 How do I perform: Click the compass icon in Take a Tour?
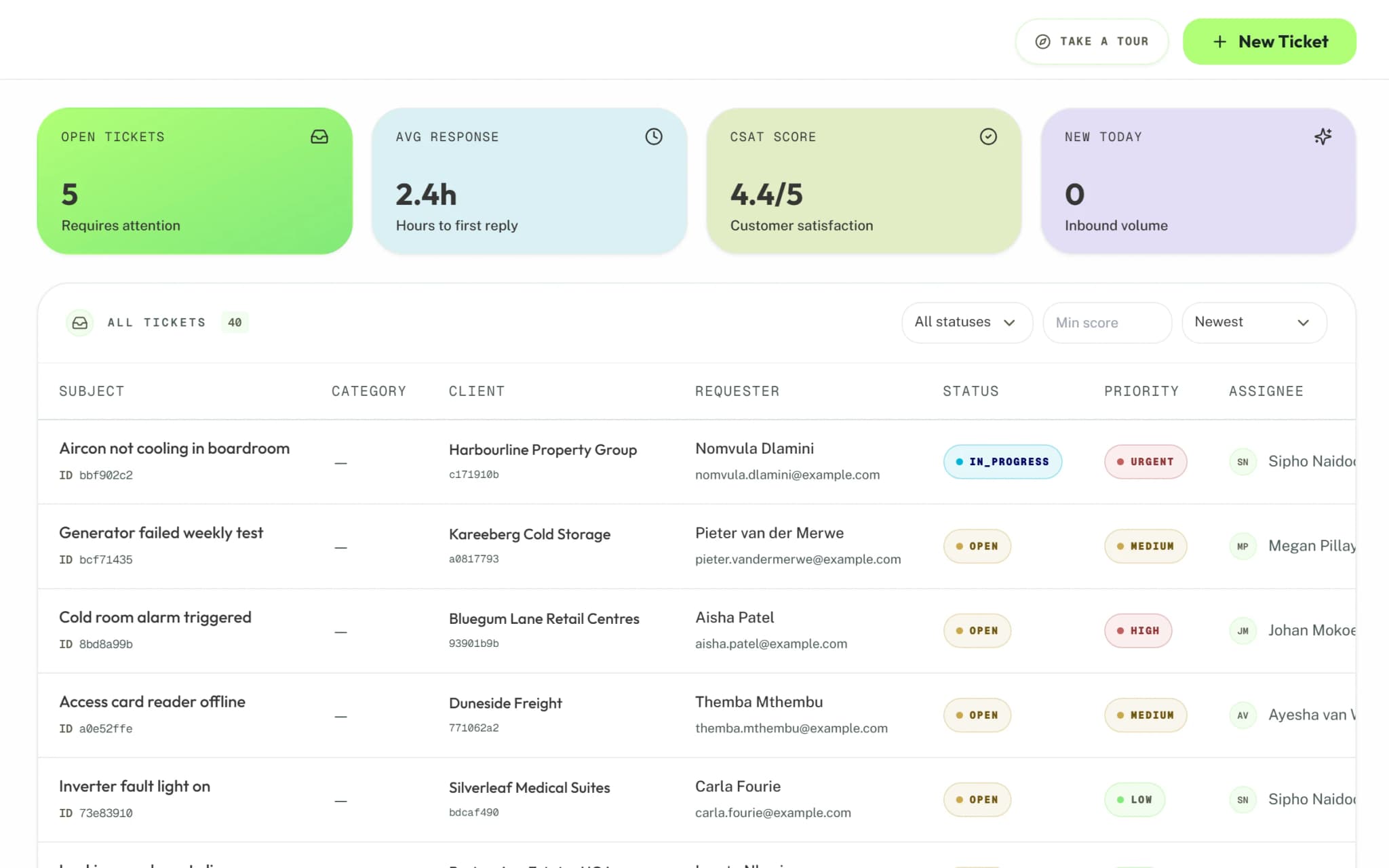(x=1043, y=42)
